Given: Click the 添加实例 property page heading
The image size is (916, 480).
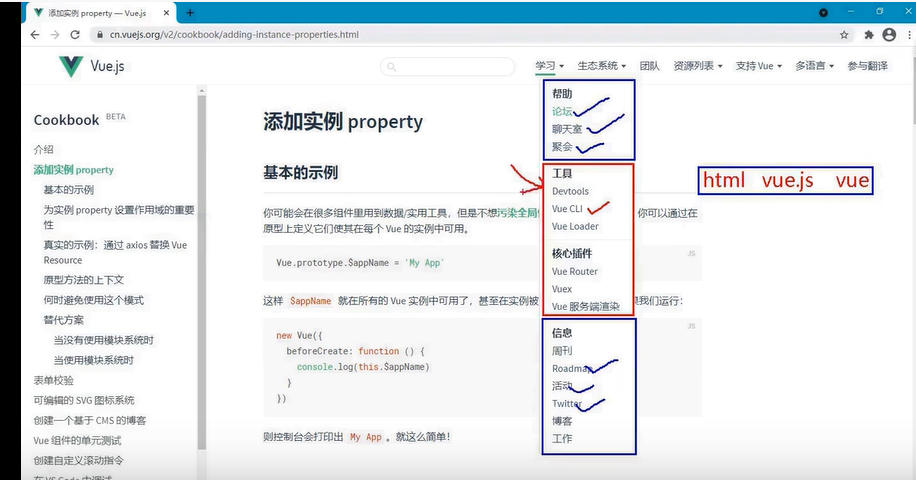Looking at the screenshot, I should pyautogui.click(x=343, y=121).
